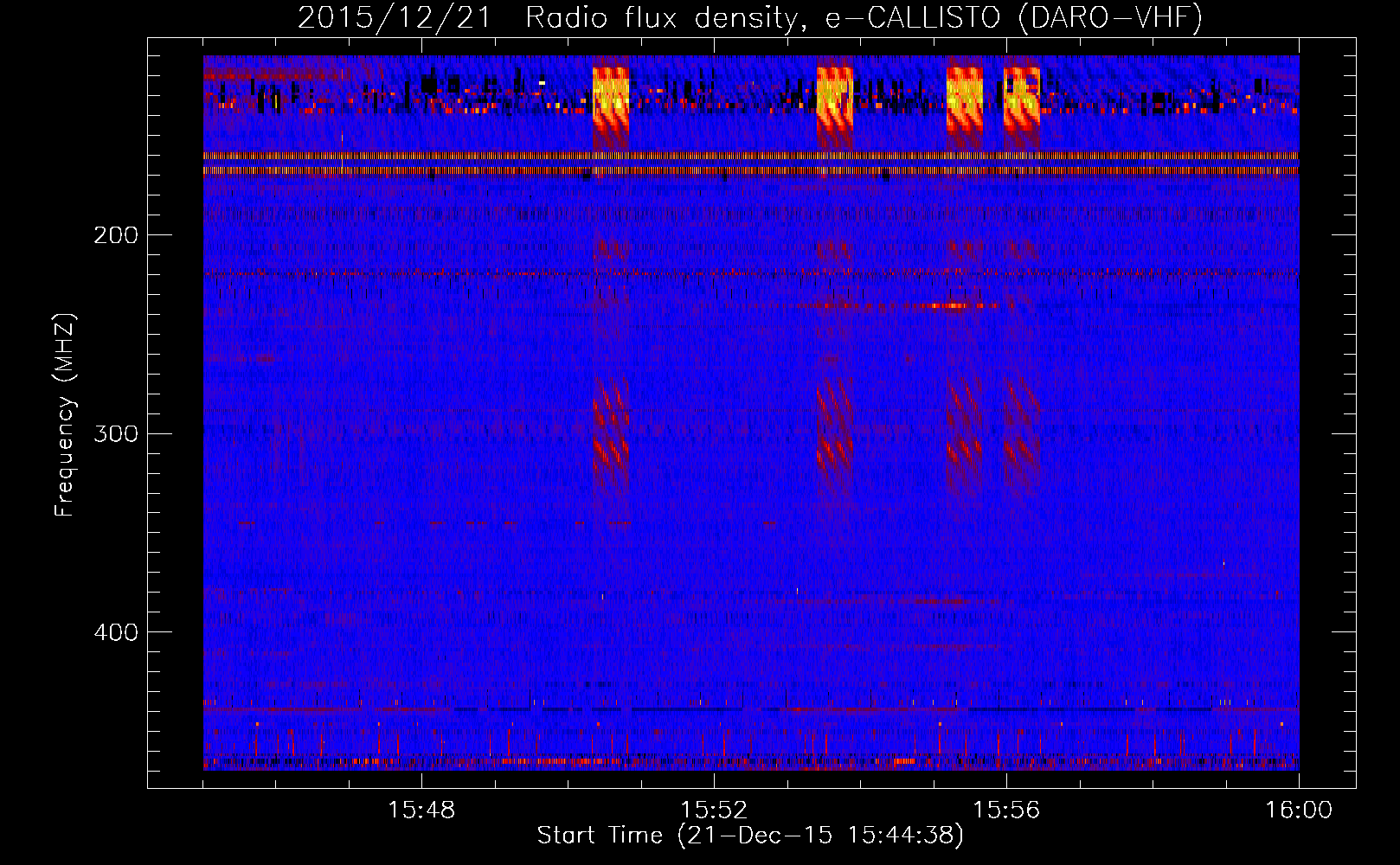Click the '15:52' time axis label
Image resolution: width=1400 pixels, height=865 pixels.
(x=714, y=811)
